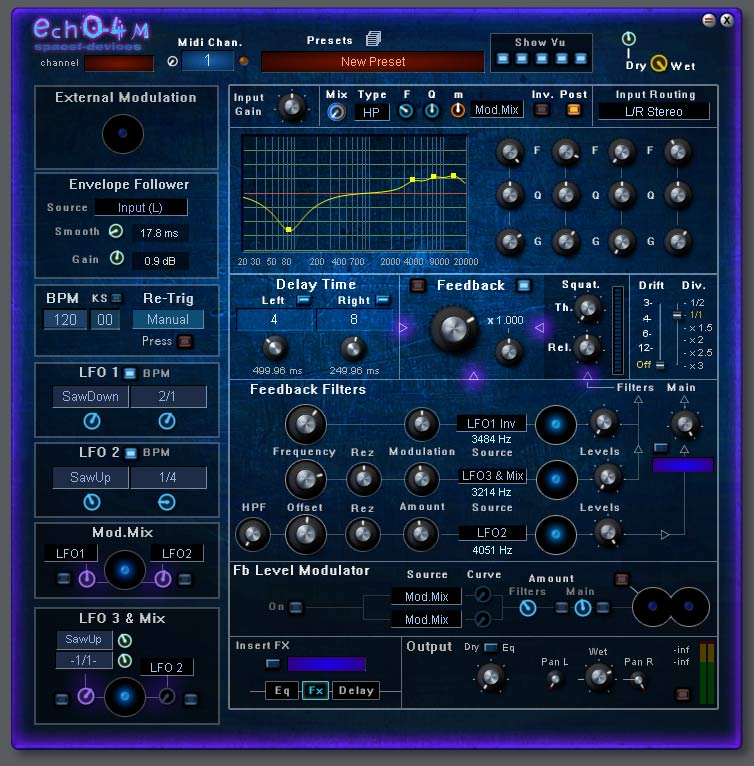Click the filter F cutoff knob
This screenshot has width=754, height=766.
point(406,111)
